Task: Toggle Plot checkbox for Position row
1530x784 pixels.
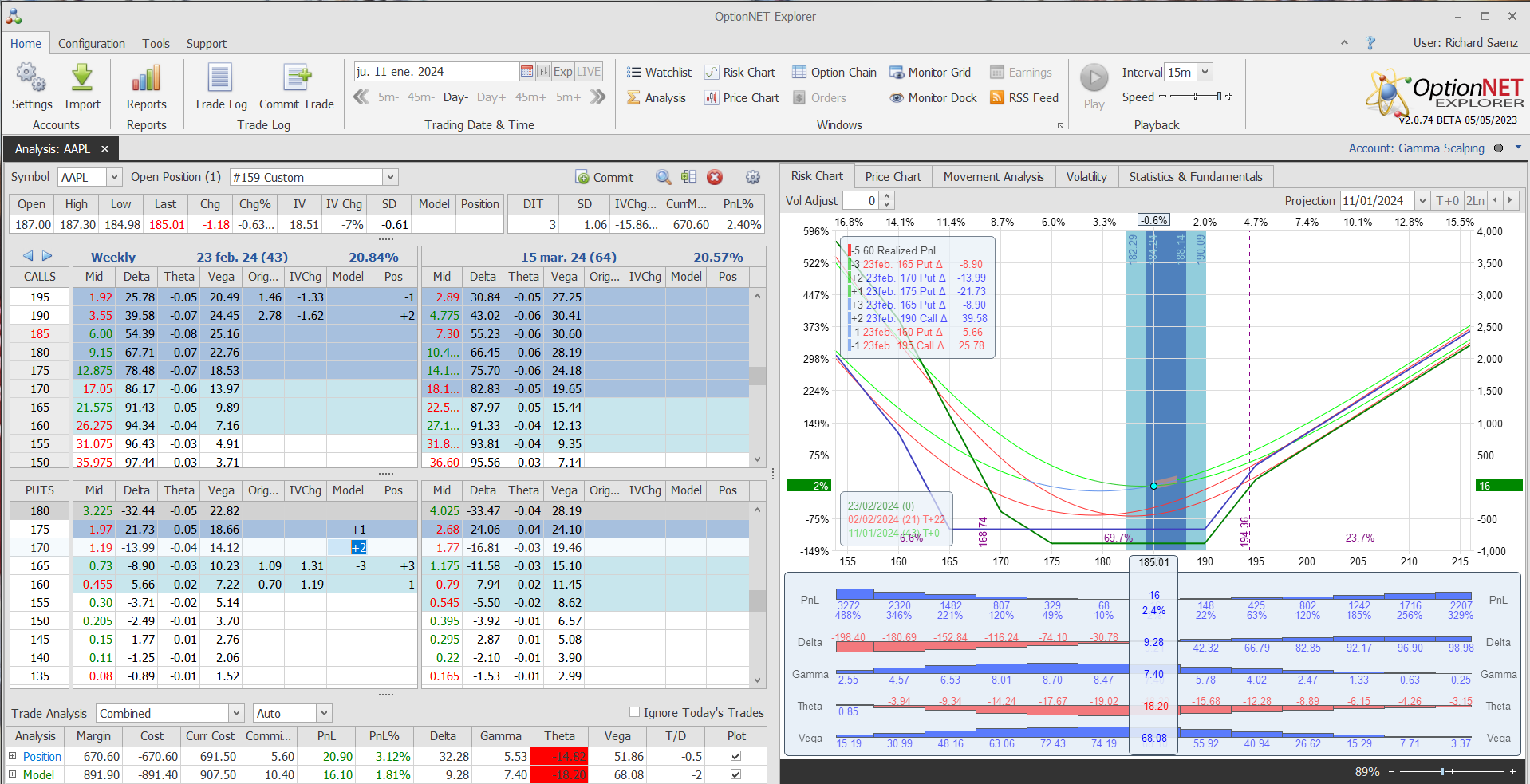Action: pyautogui.click(x=735, y=756)
